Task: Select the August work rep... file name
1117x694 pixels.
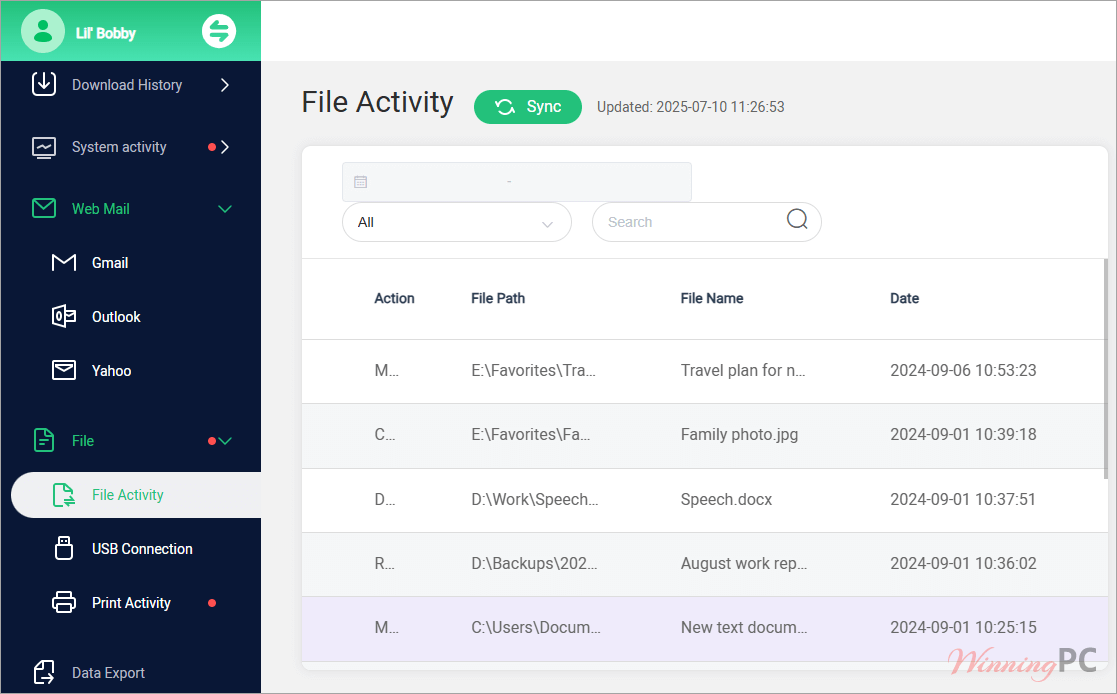Action: pos(744,564)
